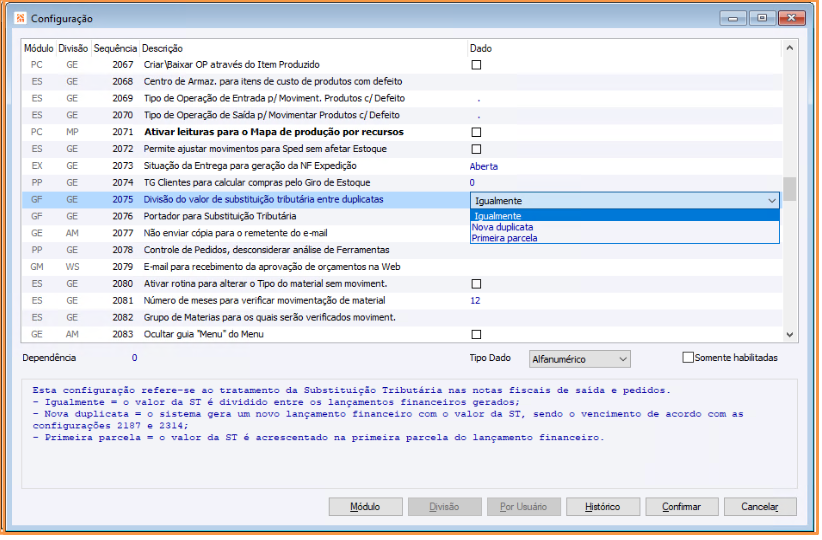Maximize the Configuração window
The width and height of the screenshot is (822, 540).
pyautogui.click(x=764, y=18)
